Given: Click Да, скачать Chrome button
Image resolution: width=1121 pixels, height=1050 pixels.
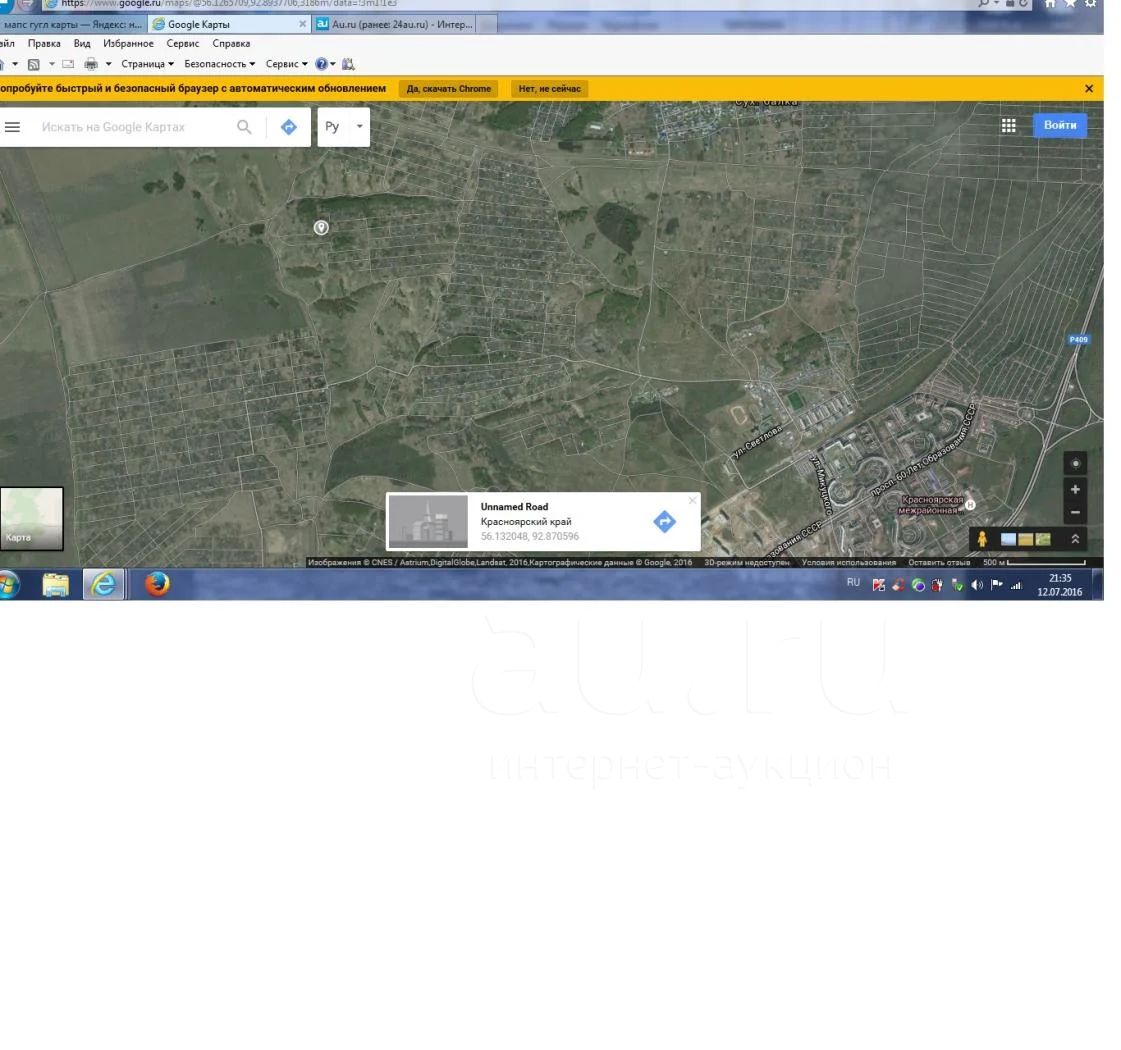Looking at the screenshot, I should (x=449, y=89).
